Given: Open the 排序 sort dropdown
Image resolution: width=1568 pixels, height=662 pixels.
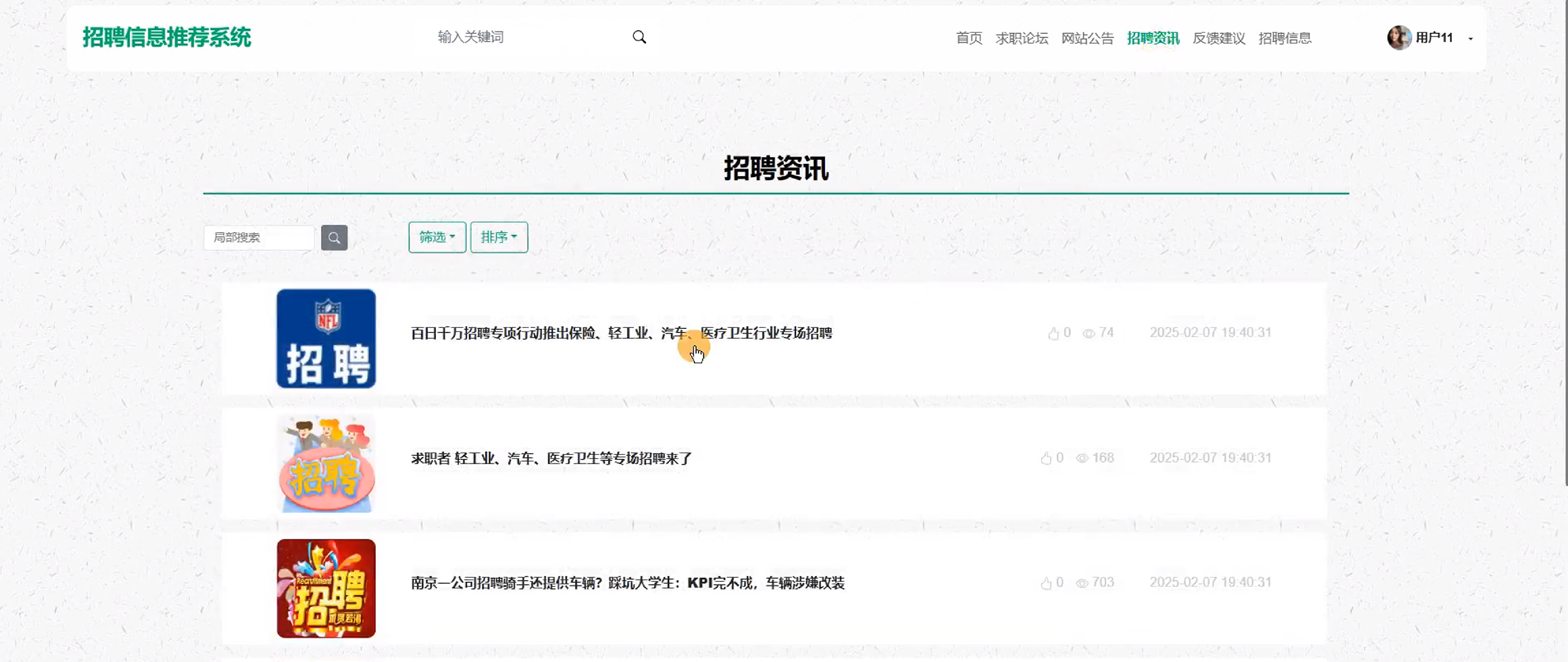Looking at the screenshot, I should click(499, 237).
